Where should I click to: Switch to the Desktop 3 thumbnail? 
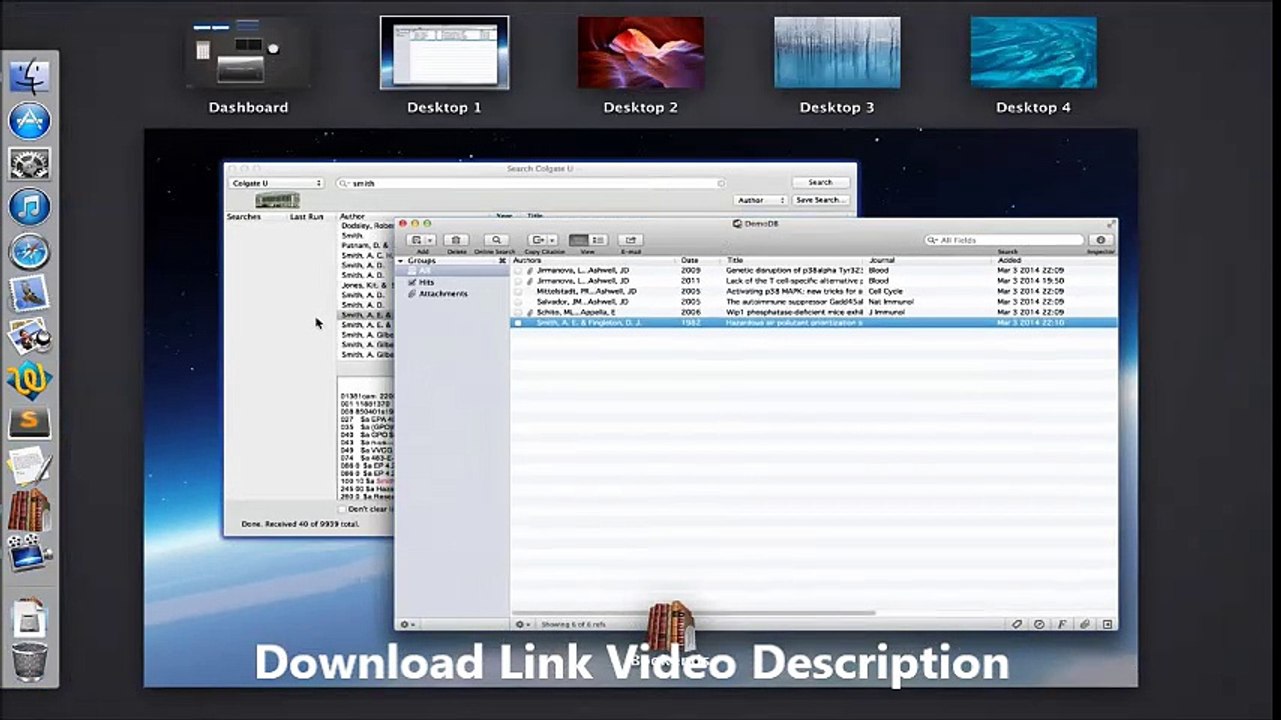[x=837, y=53]
